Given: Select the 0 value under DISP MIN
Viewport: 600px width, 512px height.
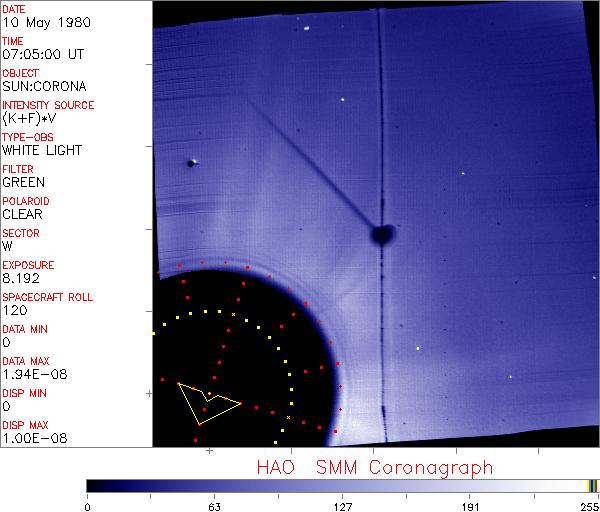Looking at the screenshot, I should click(x=6, y=406).
